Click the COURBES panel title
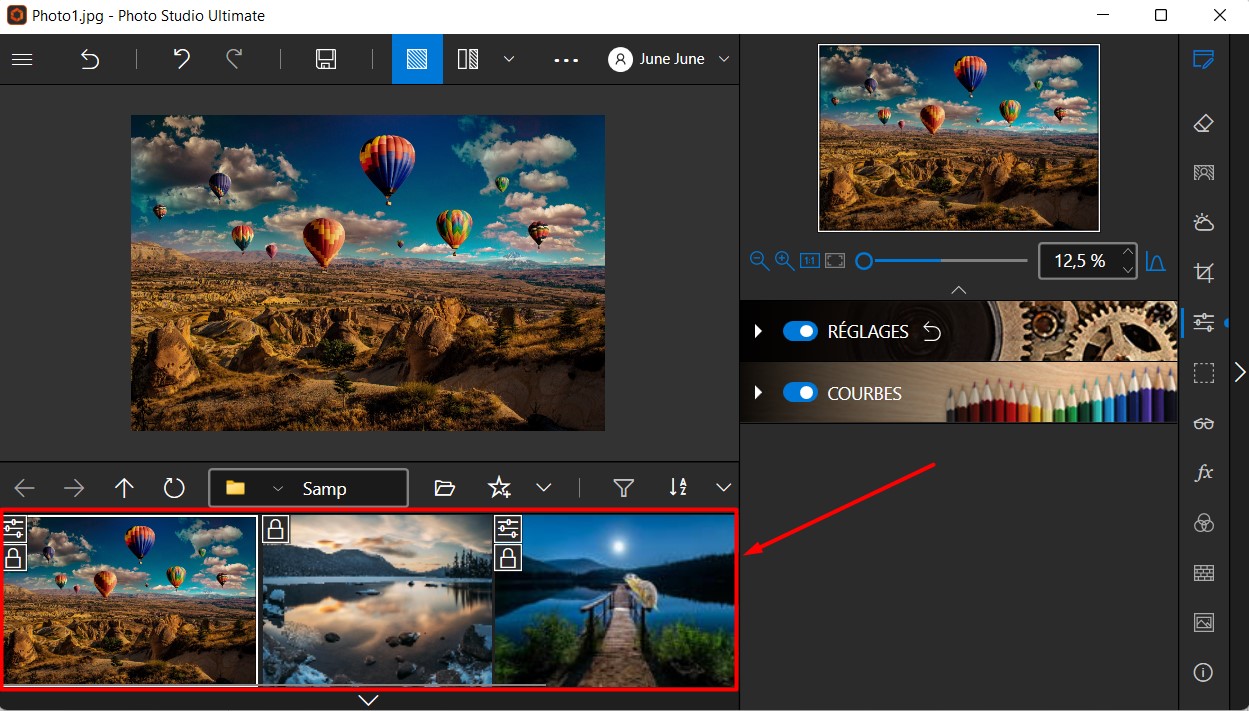This screenshot has height=711, width=1249. [865, 394]
